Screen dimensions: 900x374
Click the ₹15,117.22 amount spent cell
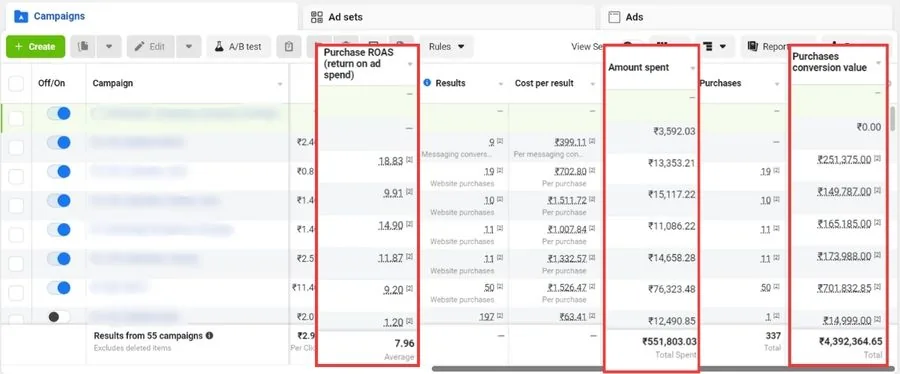coord(672,194)
